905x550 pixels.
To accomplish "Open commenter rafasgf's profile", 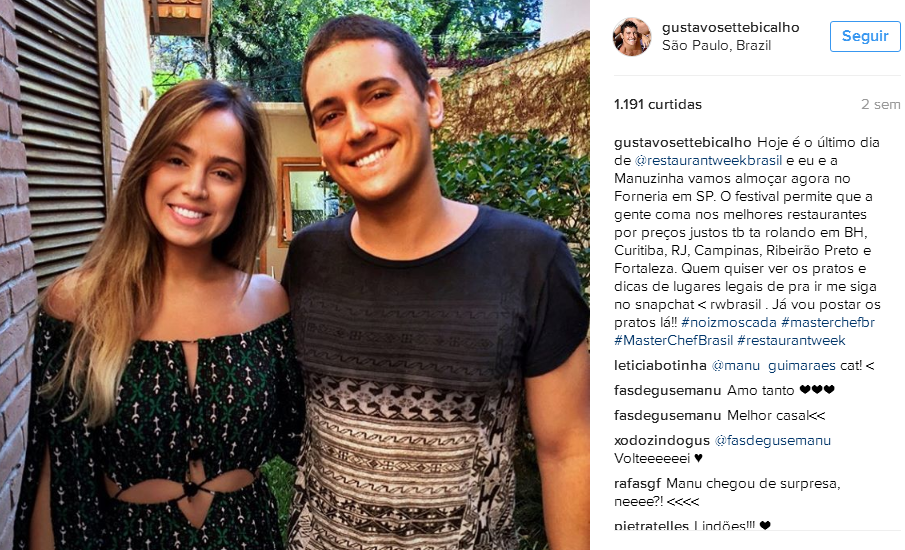I will tap(637, 484).
